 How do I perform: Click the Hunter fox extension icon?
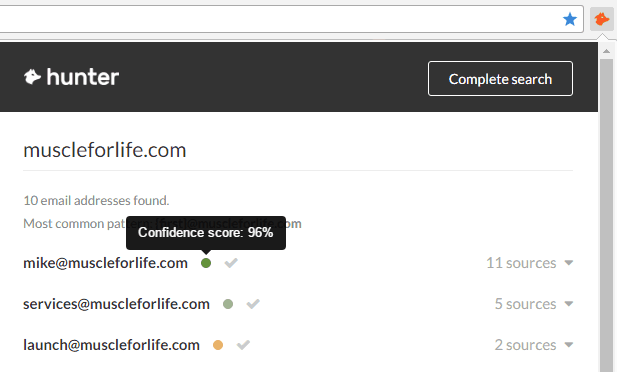click(x=602, y=19)
